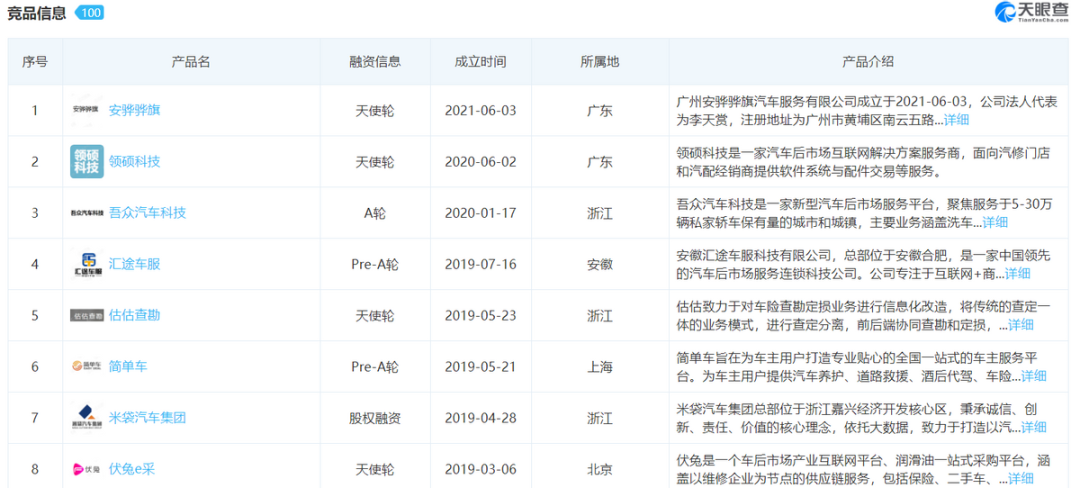Click 详细 in the 吾众汽车科技 introduction
Image resolution: width=1080 pixels, height=488 pixels.
(x=995, y=222)
